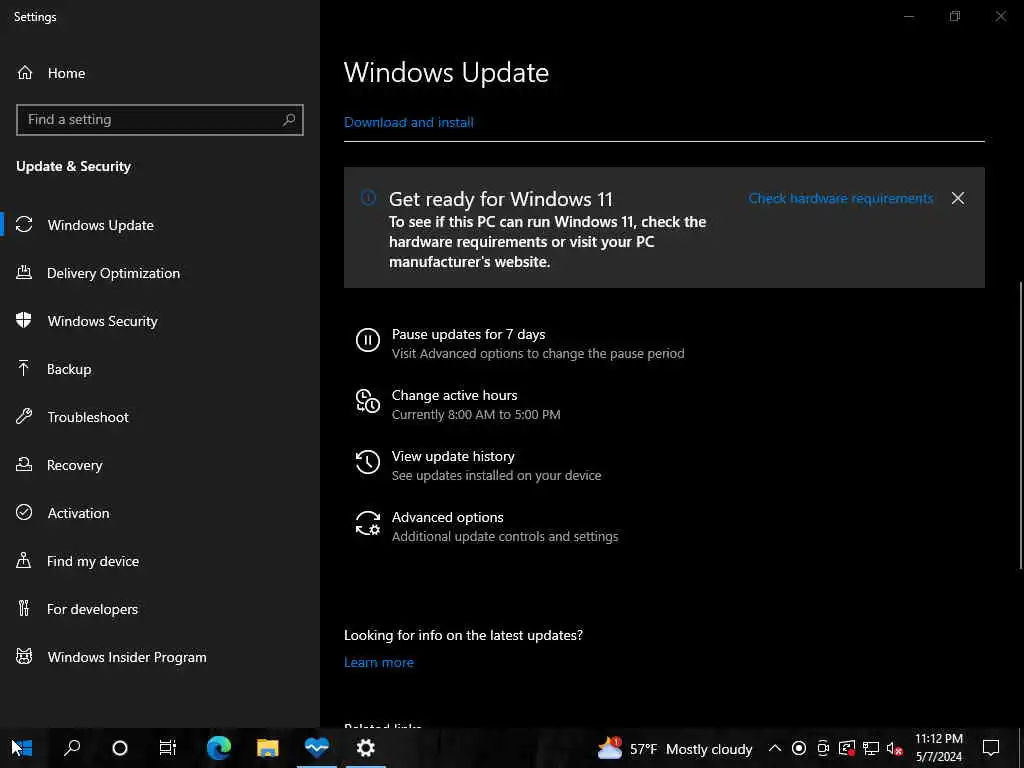Click the Find a setting search box
The height and width of the screenshot is (768, 1024).
point(160,120)
